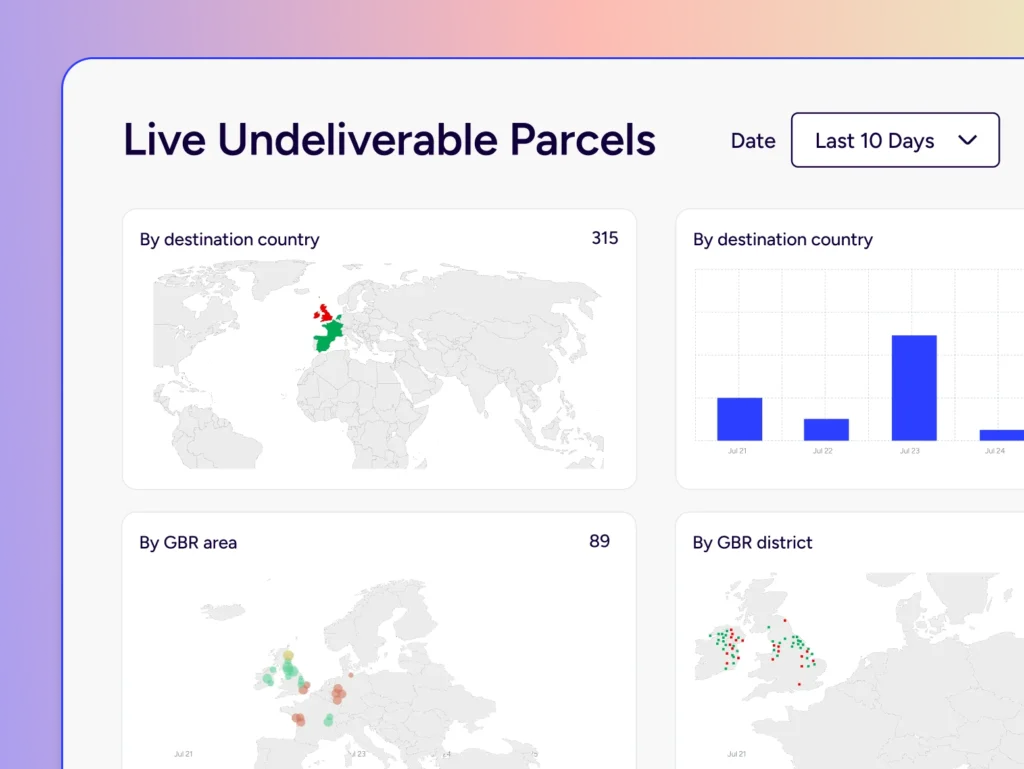Click the 89 count on GBR area card
This screenshot has height=769, width=1024.
(599, 541)
